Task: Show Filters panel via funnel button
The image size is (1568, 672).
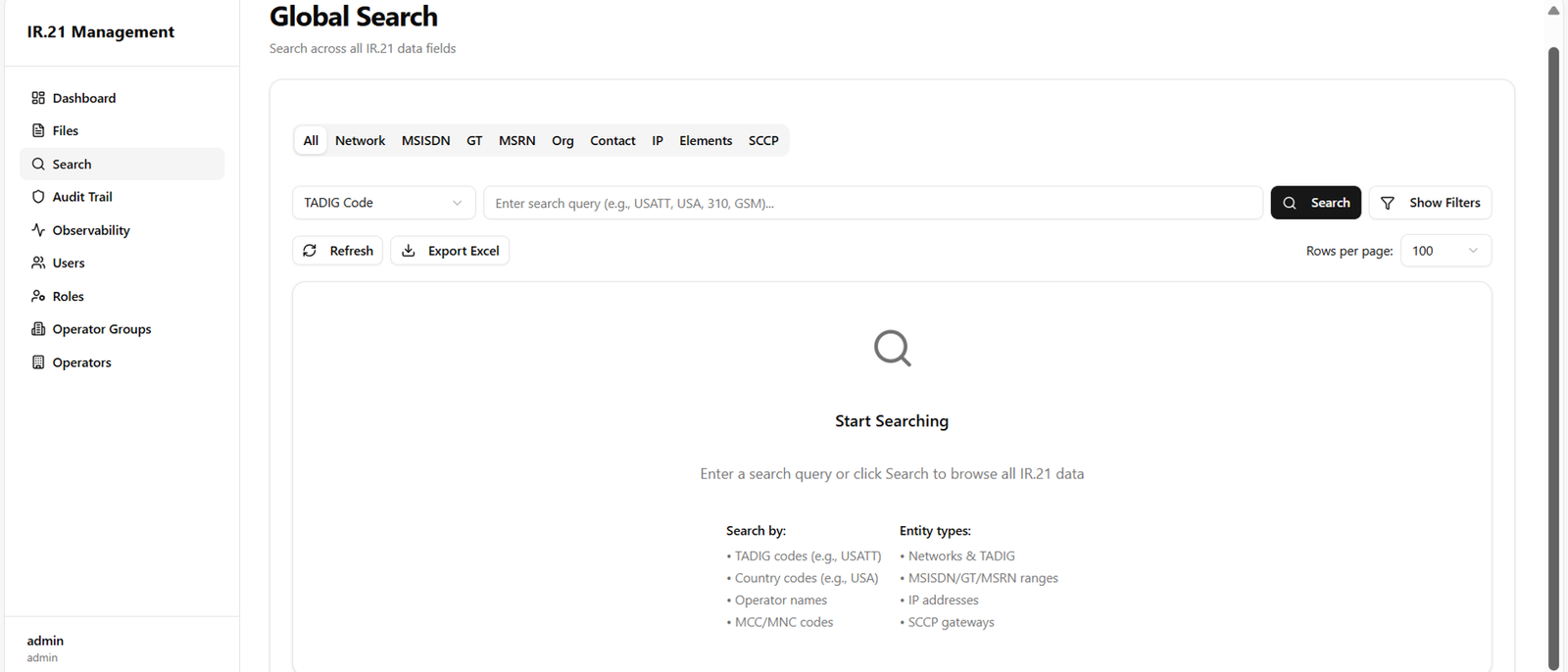Action: pos(1430,203)
